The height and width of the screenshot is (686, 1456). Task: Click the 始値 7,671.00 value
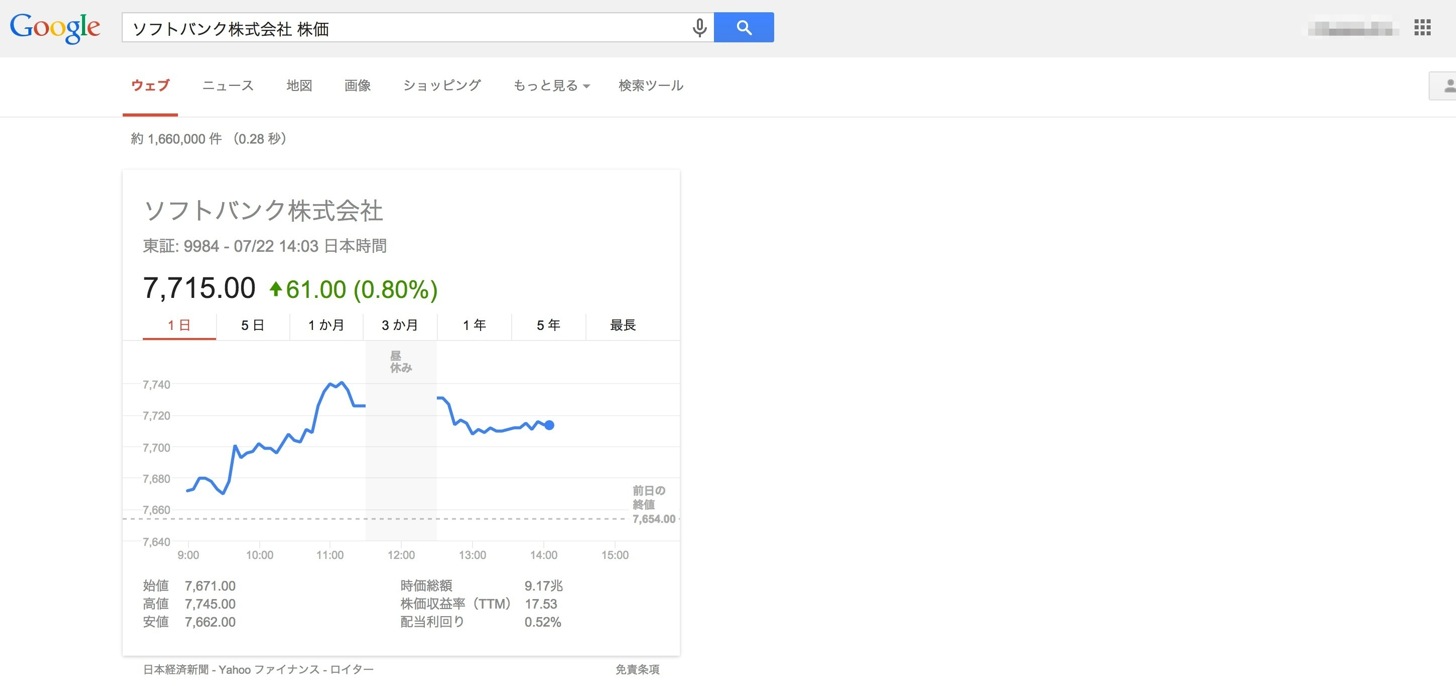pyautogui.click(x=210, y=586)
